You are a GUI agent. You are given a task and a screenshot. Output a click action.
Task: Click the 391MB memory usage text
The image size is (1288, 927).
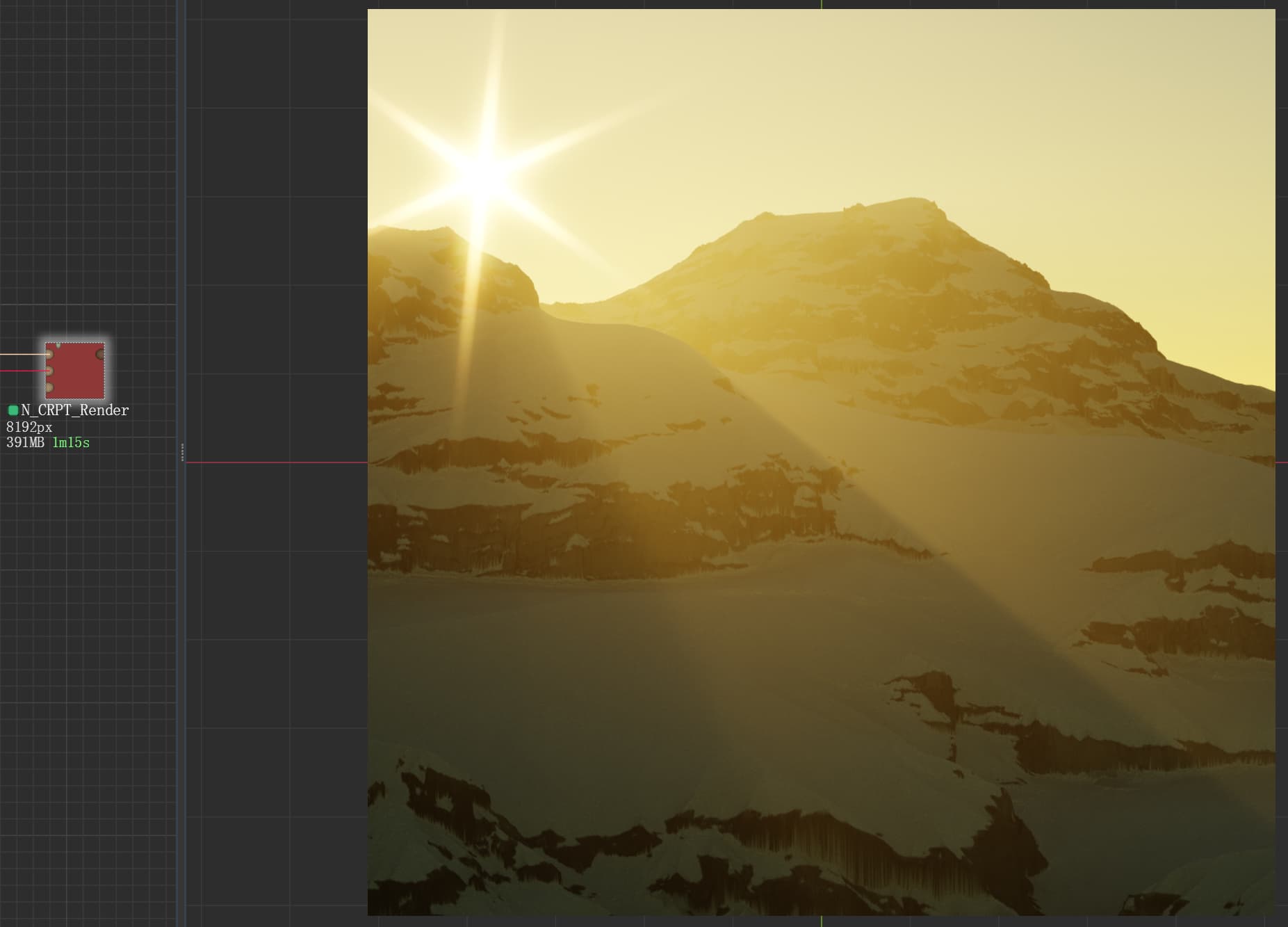click(x=25, y=443)
